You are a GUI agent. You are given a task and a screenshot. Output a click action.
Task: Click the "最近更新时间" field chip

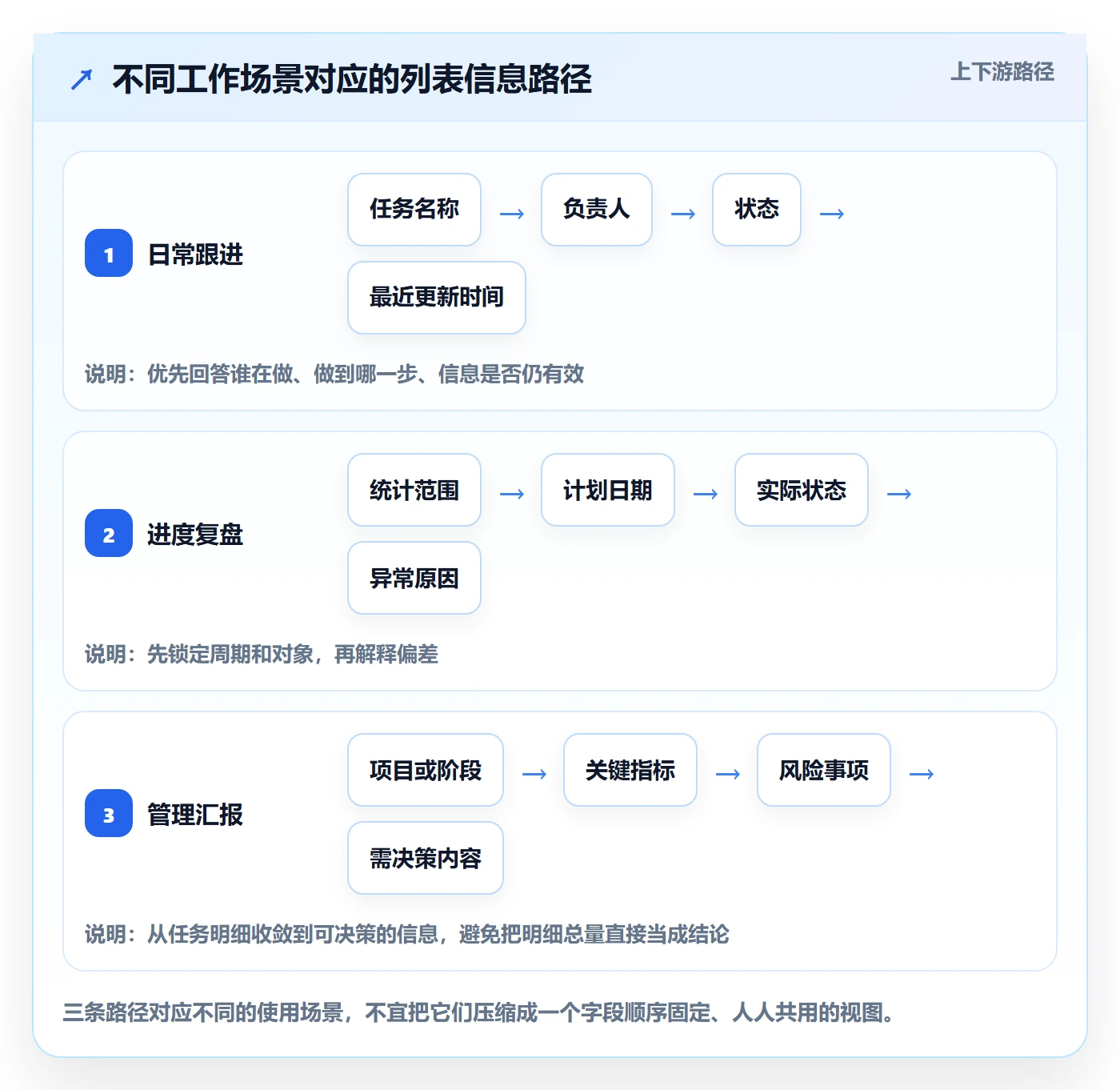pyautogui.click(x=437, y=298)
